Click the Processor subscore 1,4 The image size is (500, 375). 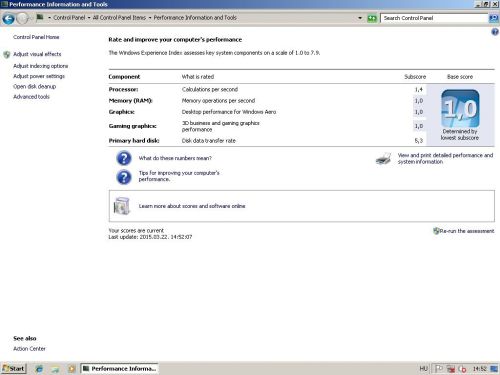pyautogui.click(x=419, y=89)
